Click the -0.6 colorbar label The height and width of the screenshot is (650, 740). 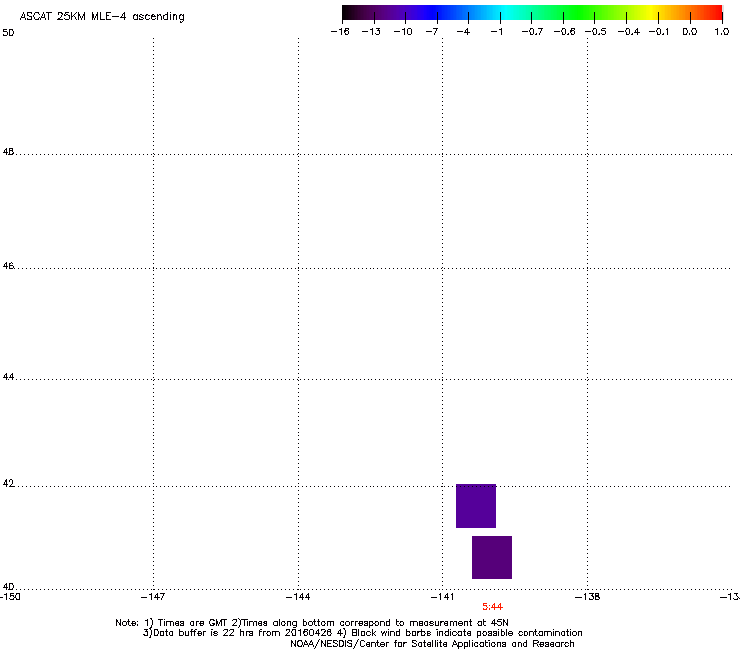564,32
